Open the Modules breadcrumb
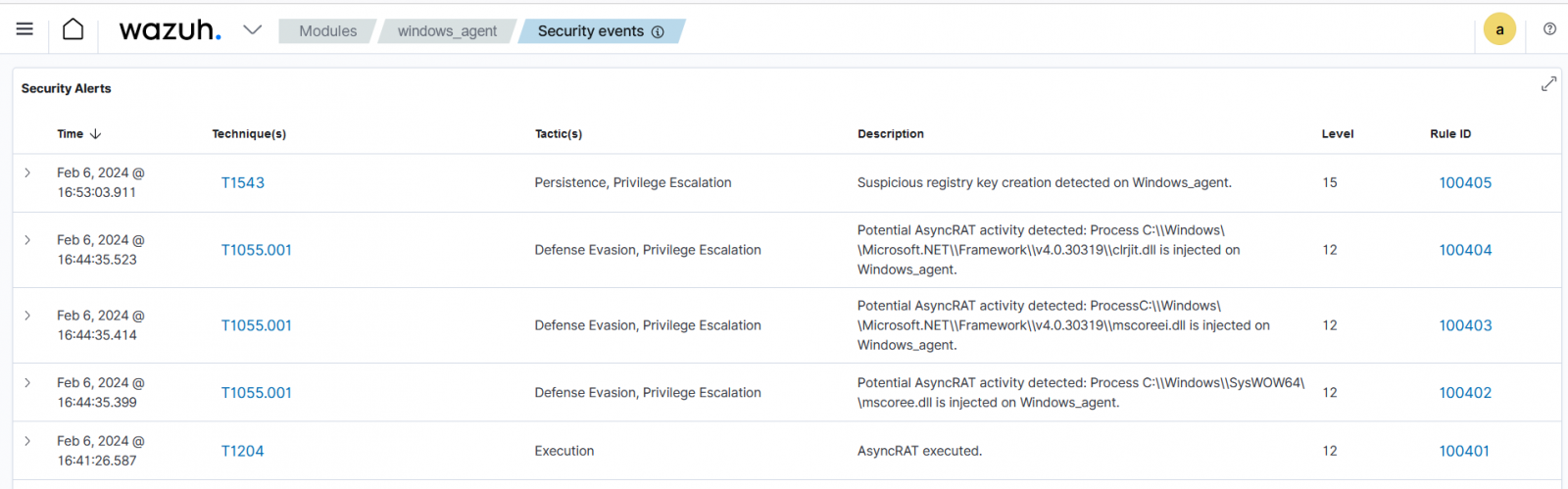1568x489 pixels. click(327, 31)
